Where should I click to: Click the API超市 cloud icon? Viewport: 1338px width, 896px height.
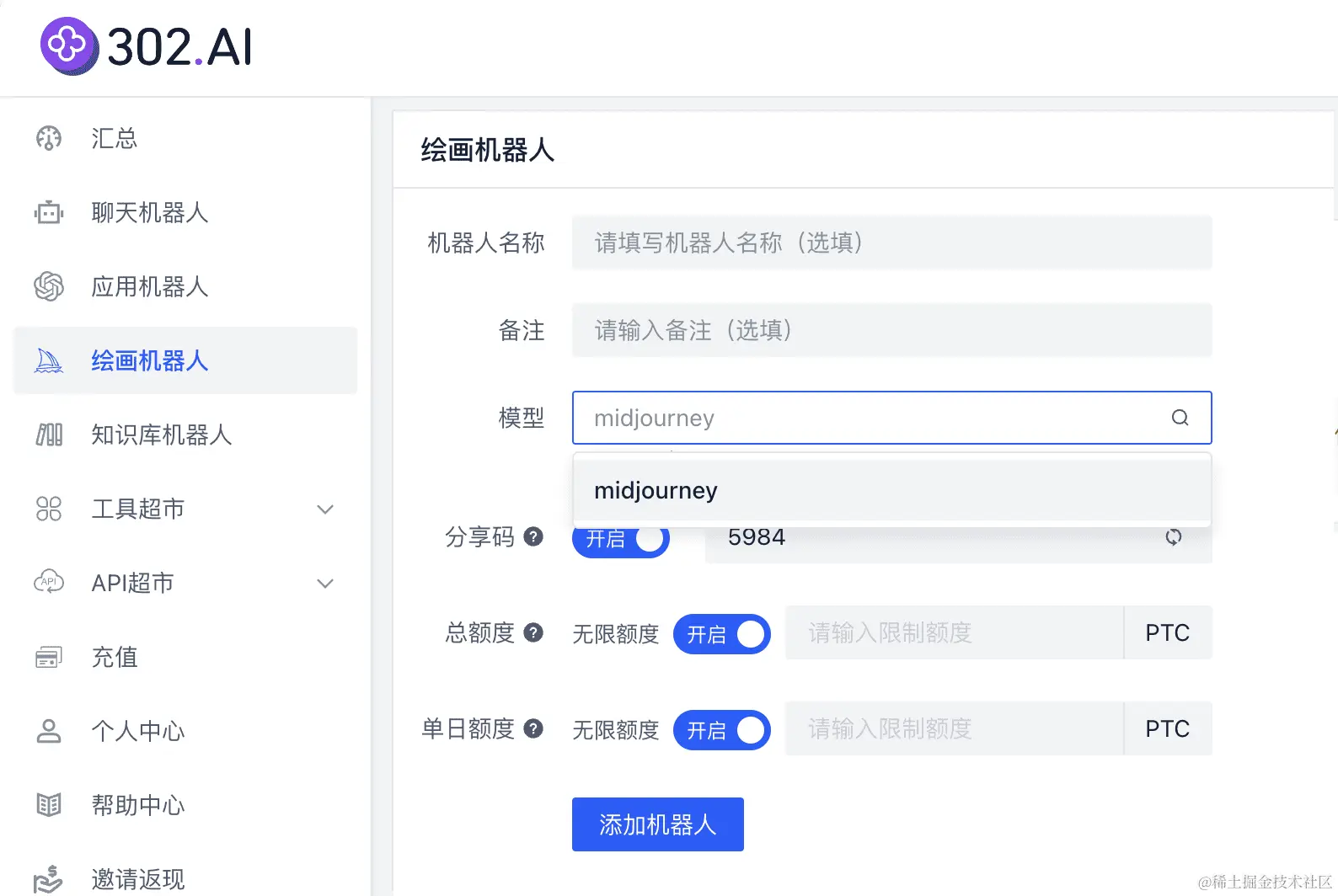click(x=49, y=582)
